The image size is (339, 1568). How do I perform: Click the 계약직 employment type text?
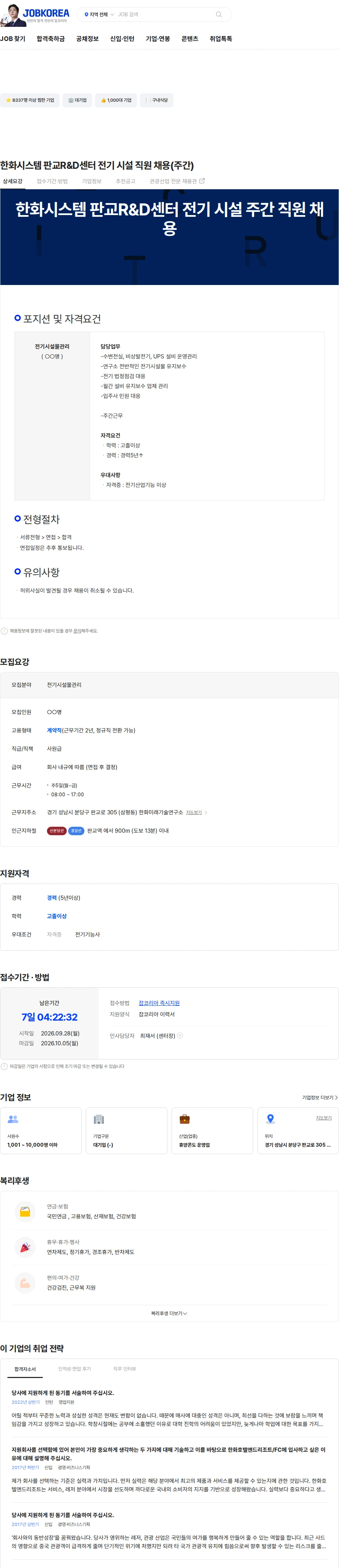(x=54, y=730)
